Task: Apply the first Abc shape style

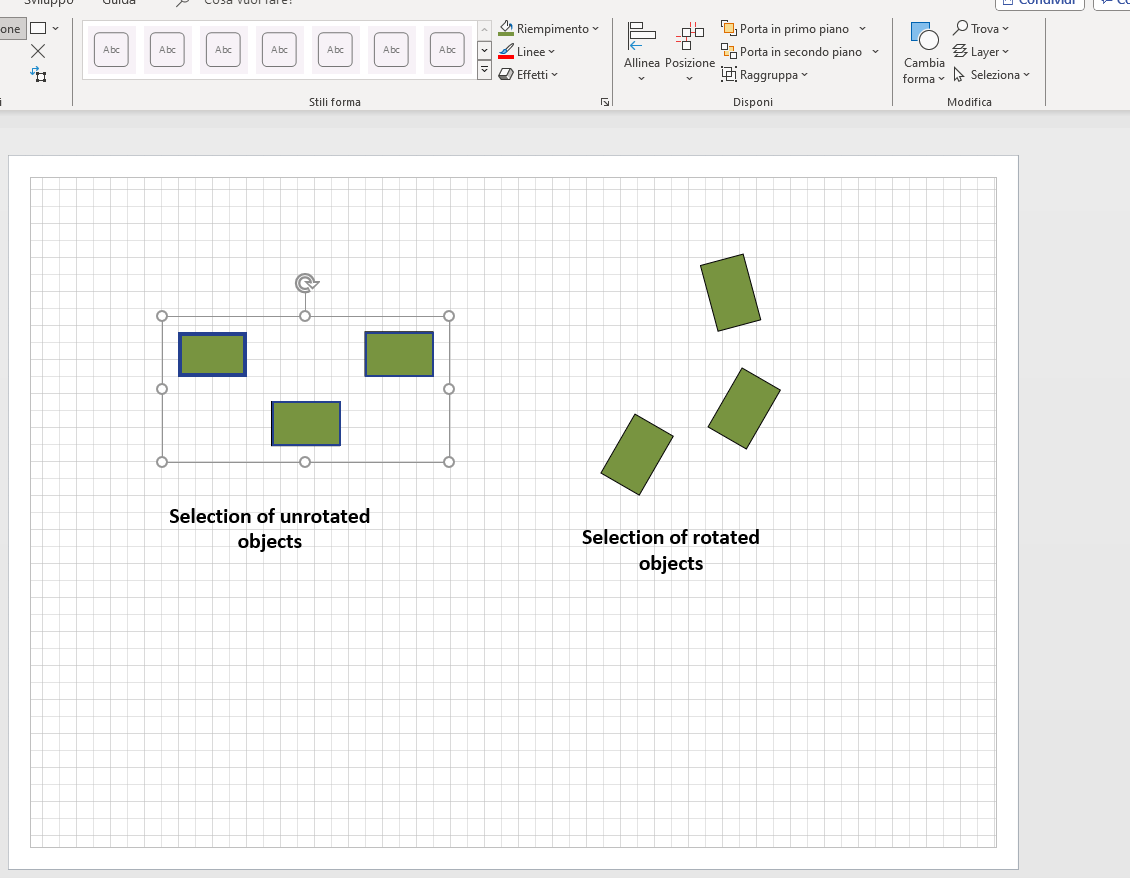Action: (111, 50)
